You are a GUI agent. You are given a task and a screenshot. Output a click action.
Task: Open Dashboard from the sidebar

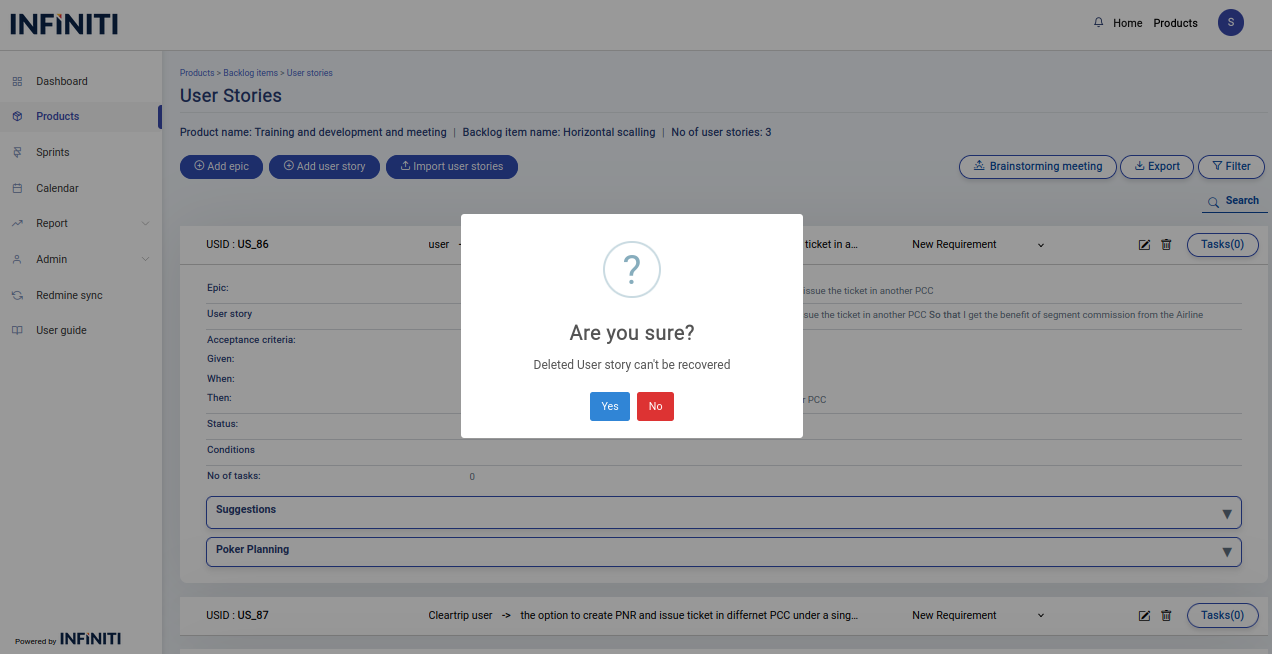61,82
